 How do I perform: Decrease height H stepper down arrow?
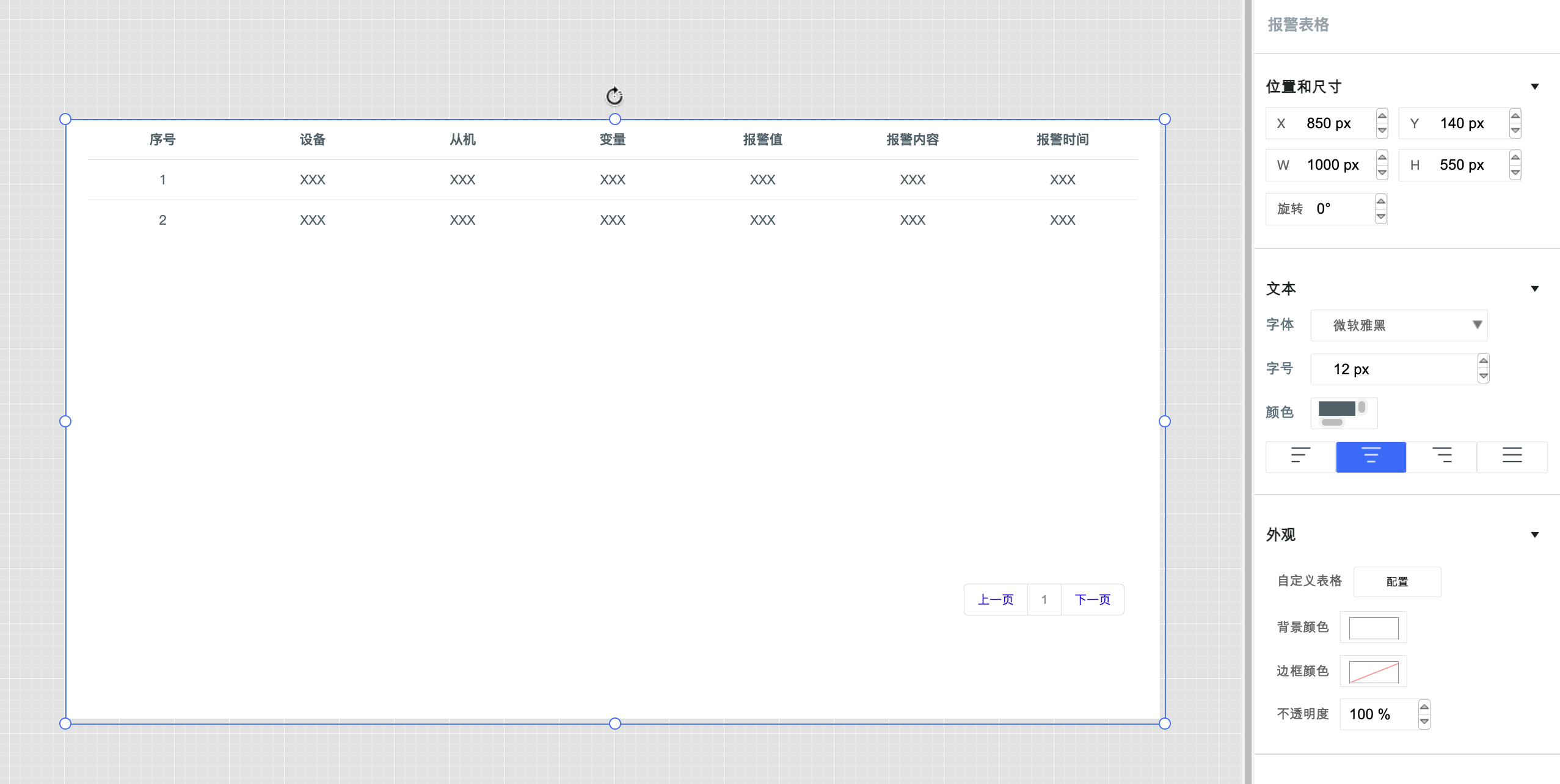click(1515, 173)
